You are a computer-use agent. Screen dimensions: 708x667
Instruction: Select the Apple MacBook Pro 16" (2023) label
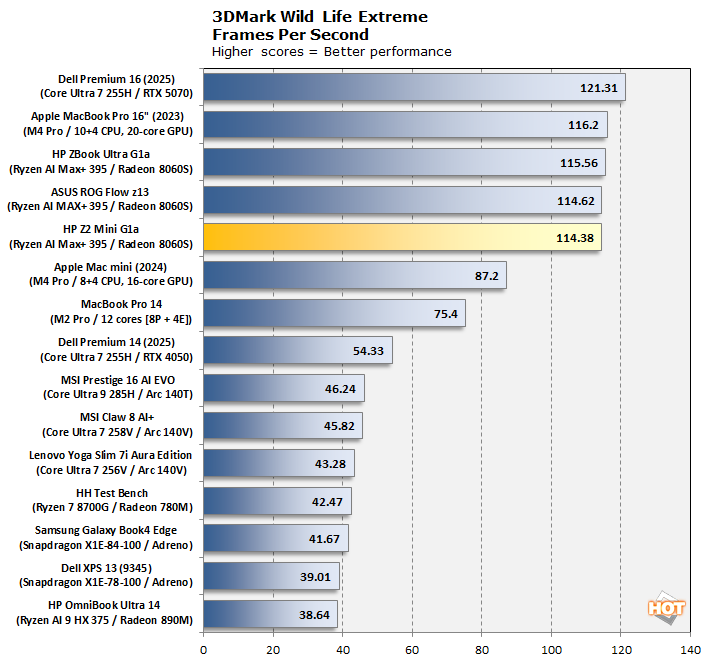click(x=107, y=117)
